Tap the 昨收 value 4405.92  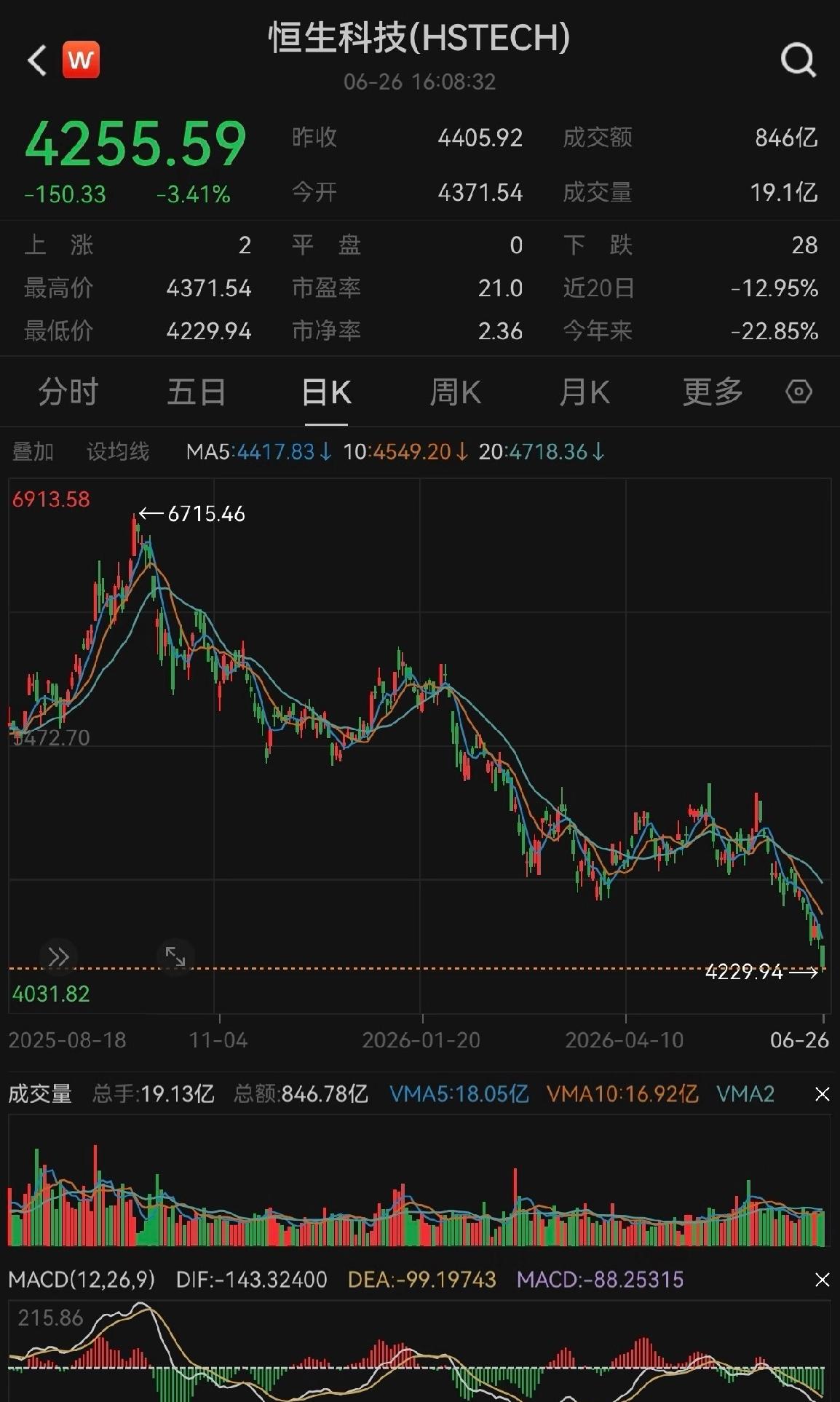point(480,138)
